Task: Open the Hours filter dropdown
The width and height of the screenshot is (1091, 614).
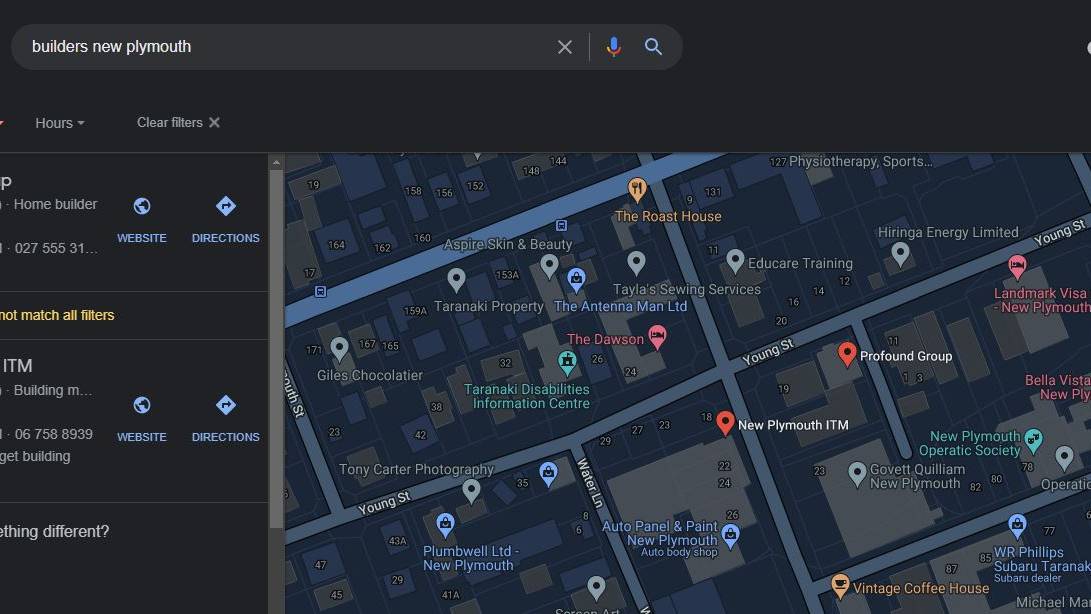Action: coord(60,123)
